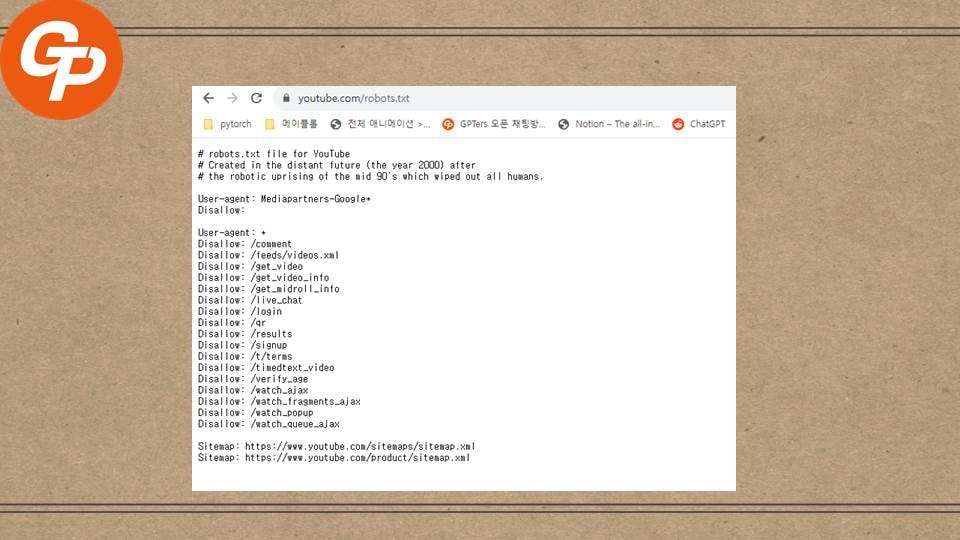960x540 pixels.
Task: Click the 'Disallow: /watch_queue_ajax' line
Action: pyautogui.click(x=268, y=424)
